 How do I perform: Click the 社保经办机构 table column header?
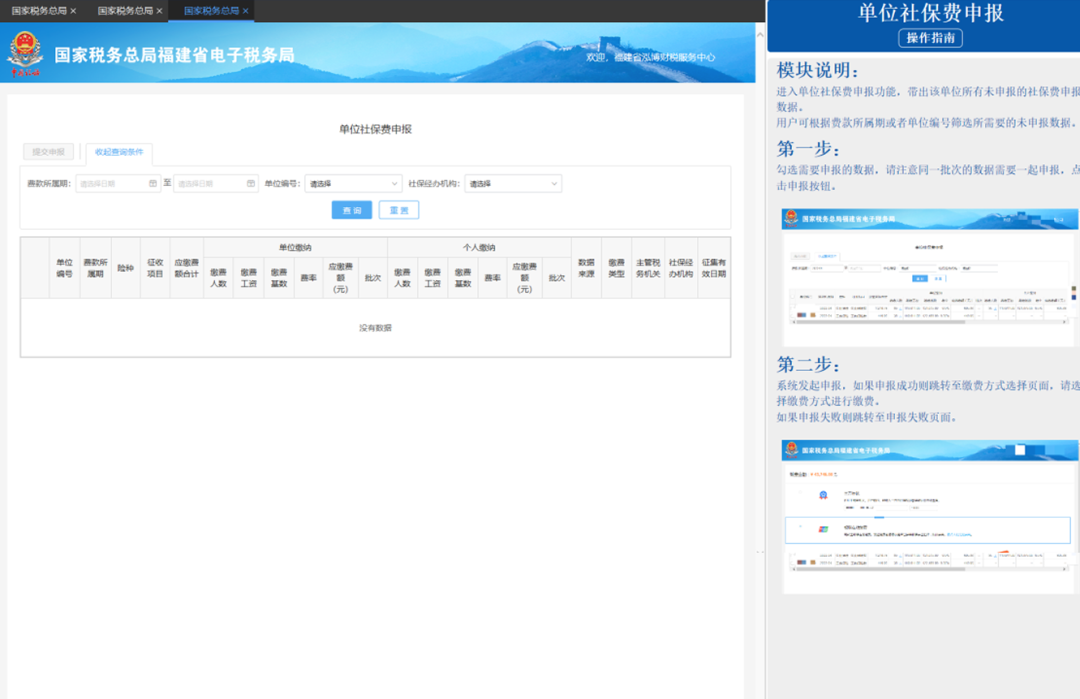point(681,268)
